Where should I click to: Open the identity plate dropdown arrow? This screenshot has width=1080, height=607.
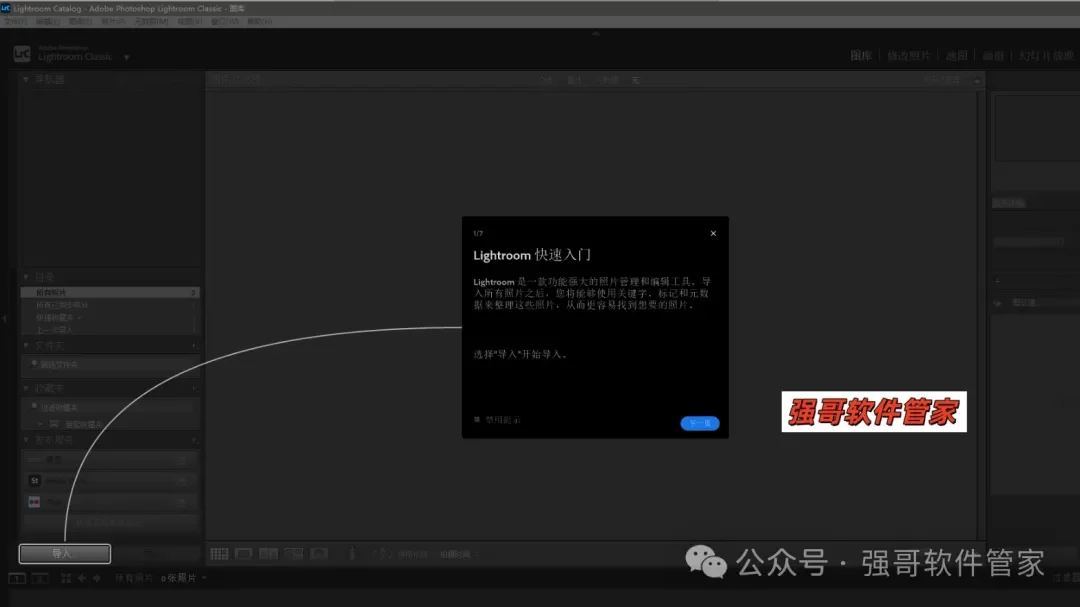127,57
